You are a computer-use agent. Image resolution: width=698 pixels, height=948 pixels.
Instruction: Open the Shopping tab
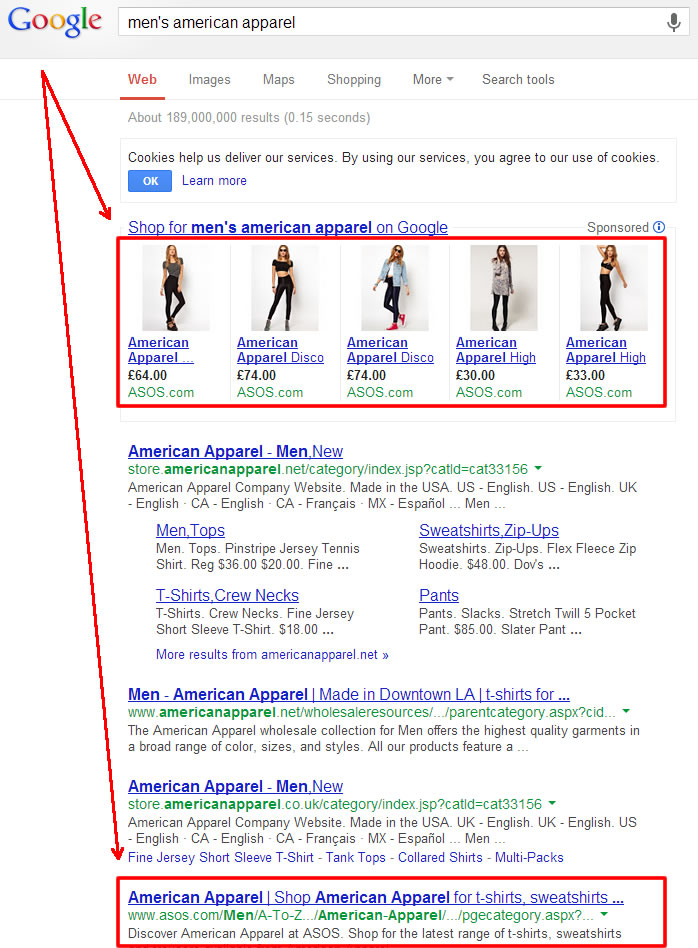tap(354, 80)
